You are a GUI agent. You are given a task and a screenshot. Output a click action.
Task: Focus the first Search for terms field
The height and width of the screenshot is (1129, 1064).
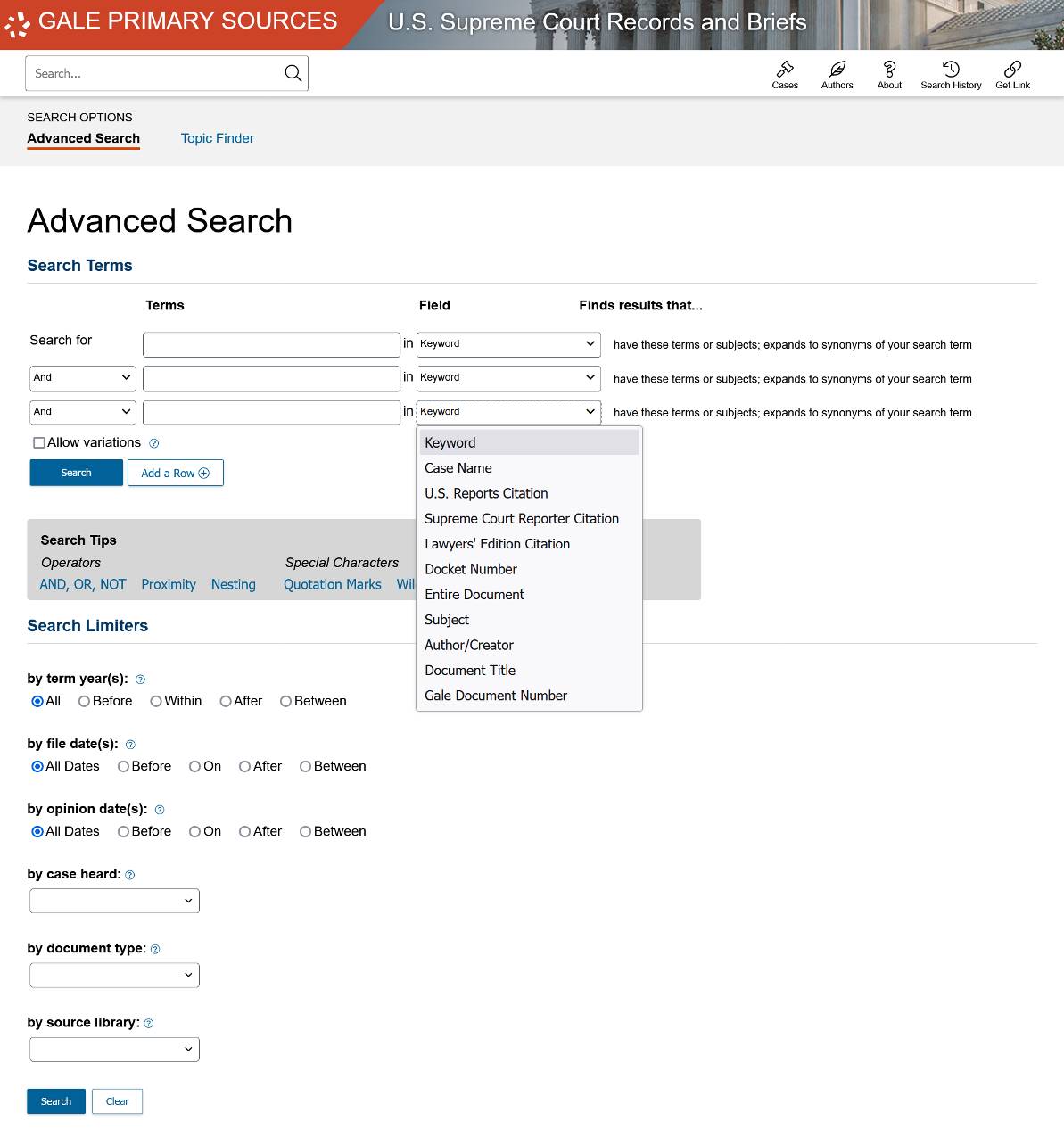(271, 344)
